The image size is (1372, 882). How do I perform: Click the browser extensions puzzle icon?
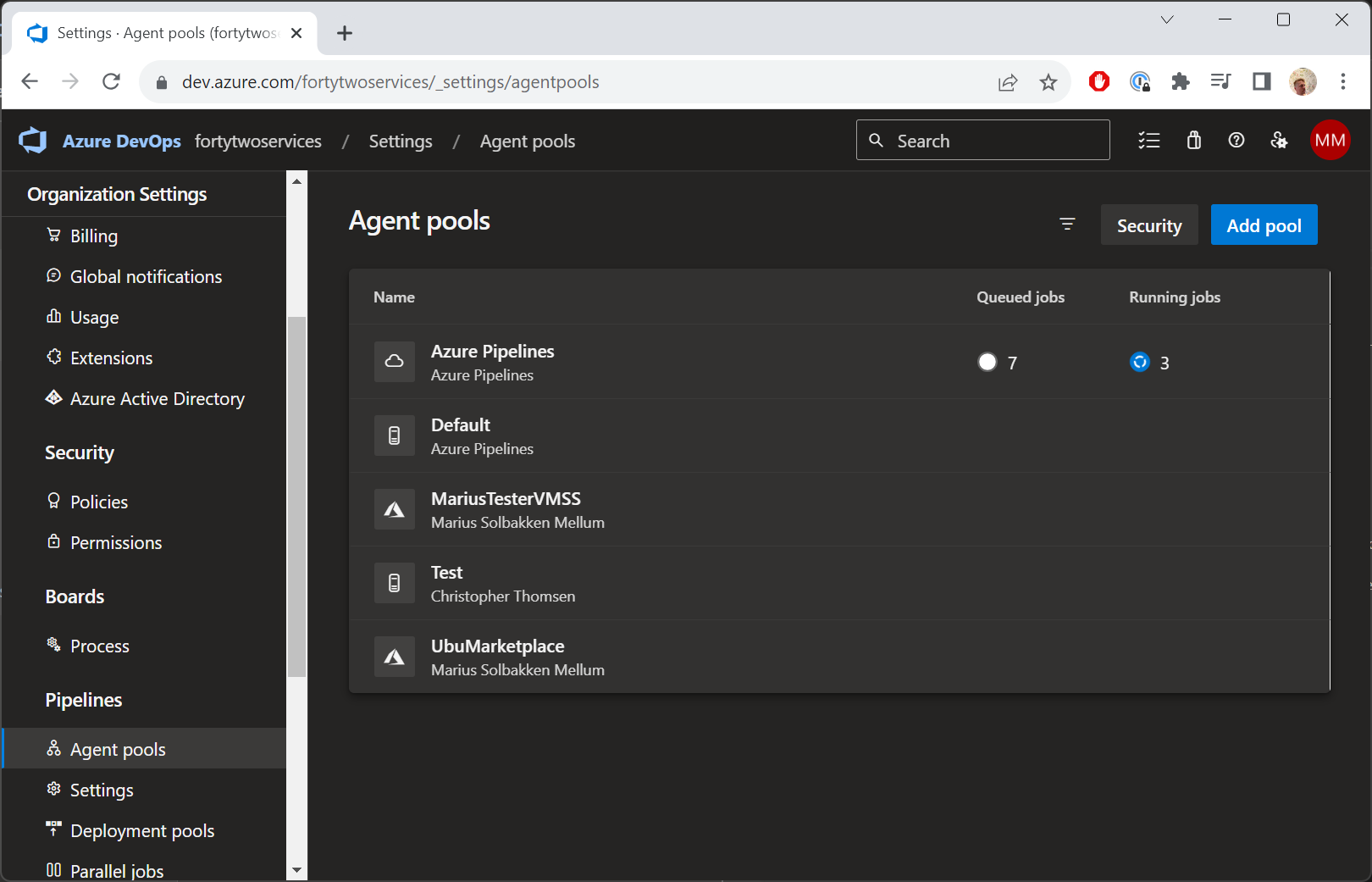coord(1180,82)
